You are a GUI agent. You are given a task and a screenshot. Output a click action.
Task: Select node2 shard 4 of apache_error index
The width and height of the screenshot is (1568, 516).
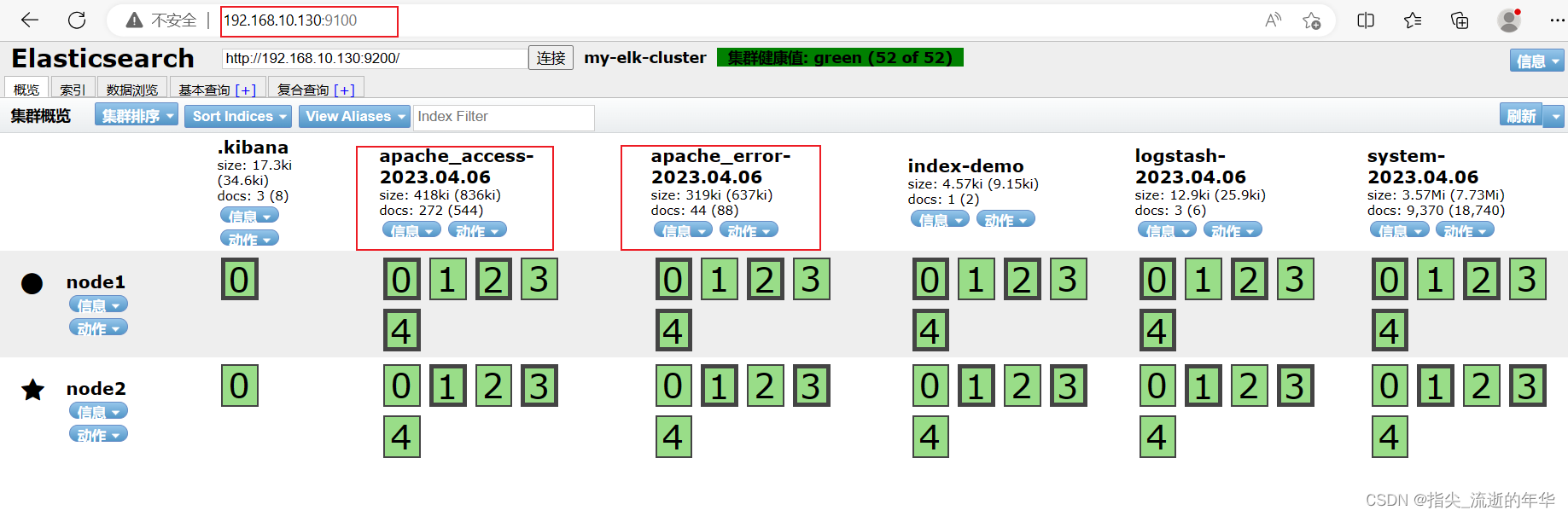pyautogui.click(x=673, y=437)
